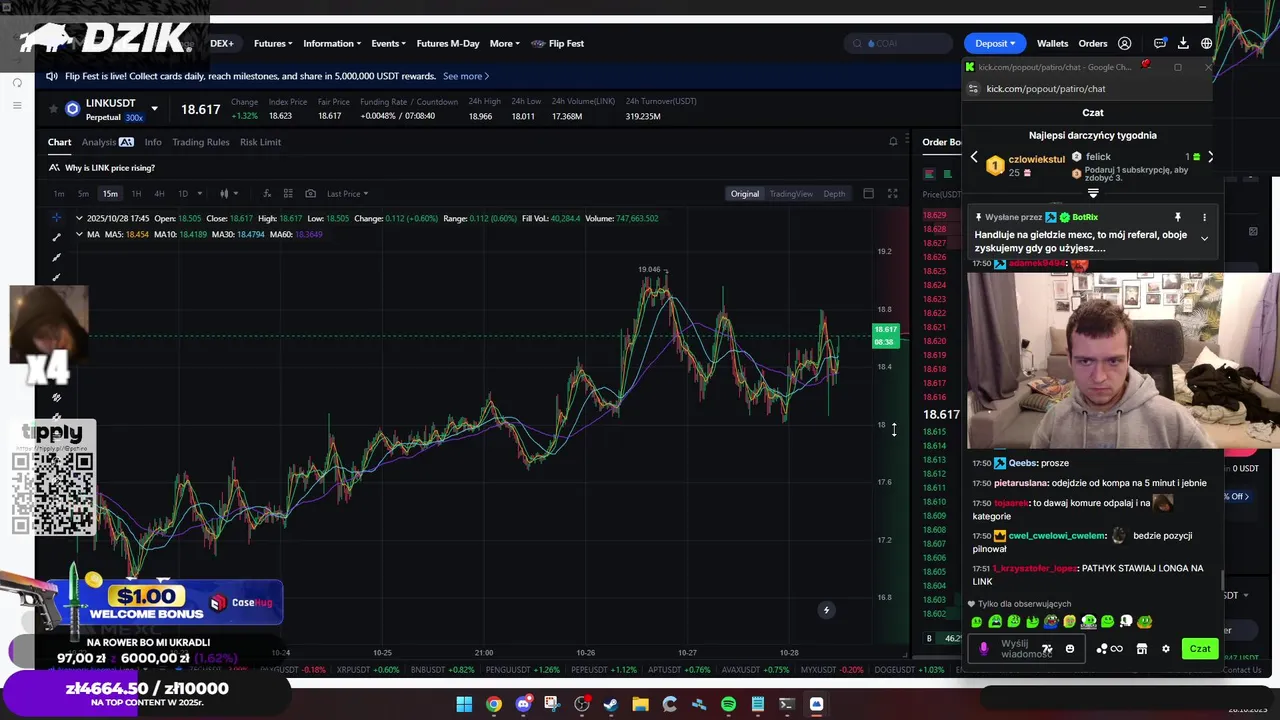Unpin the BotRix pinned message
The height and width of the screenshot is (720, 1280).
pyautogui.click(x=1178, y=217)
